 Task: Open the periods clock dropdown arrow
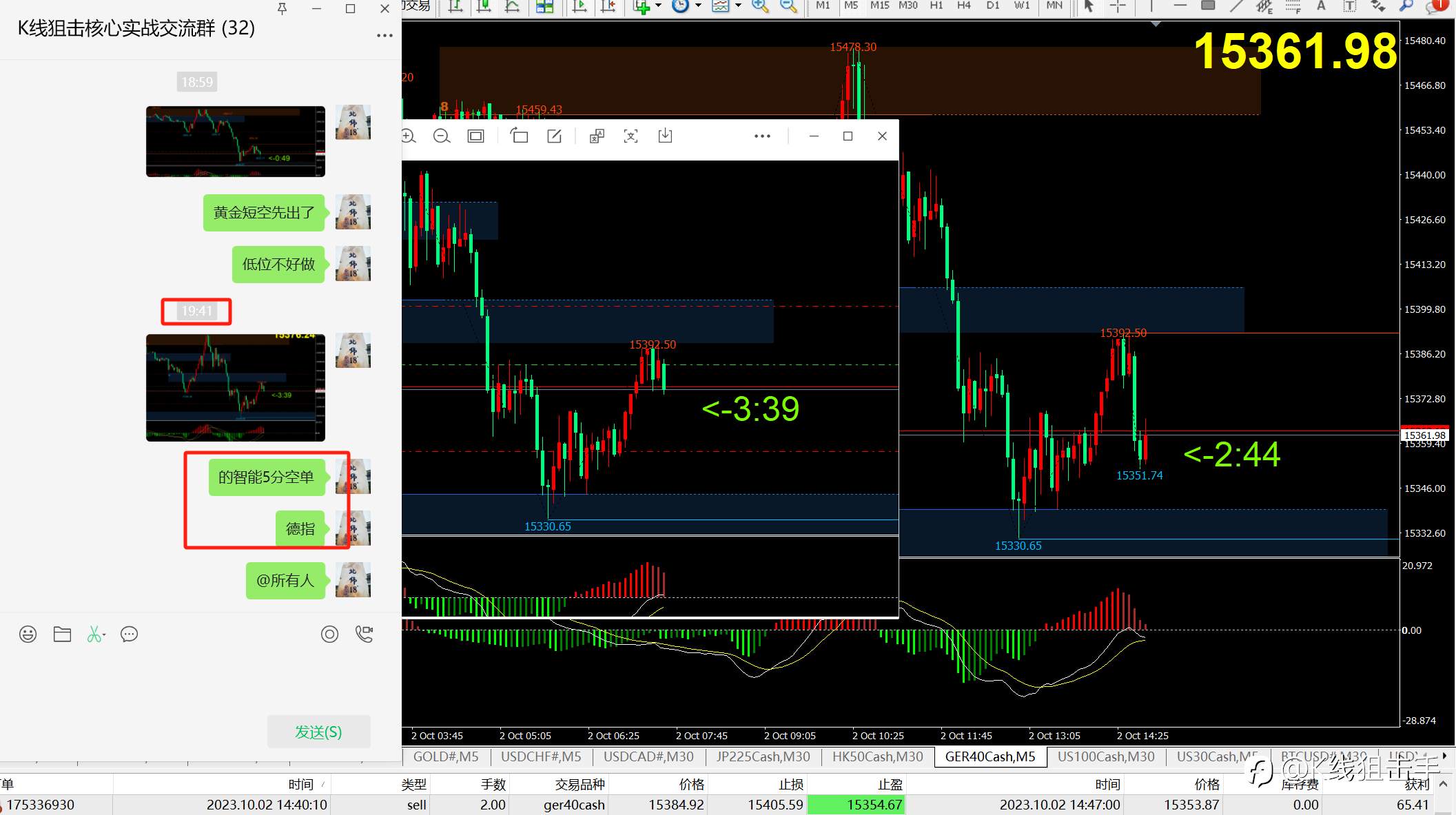click(698, 6)
